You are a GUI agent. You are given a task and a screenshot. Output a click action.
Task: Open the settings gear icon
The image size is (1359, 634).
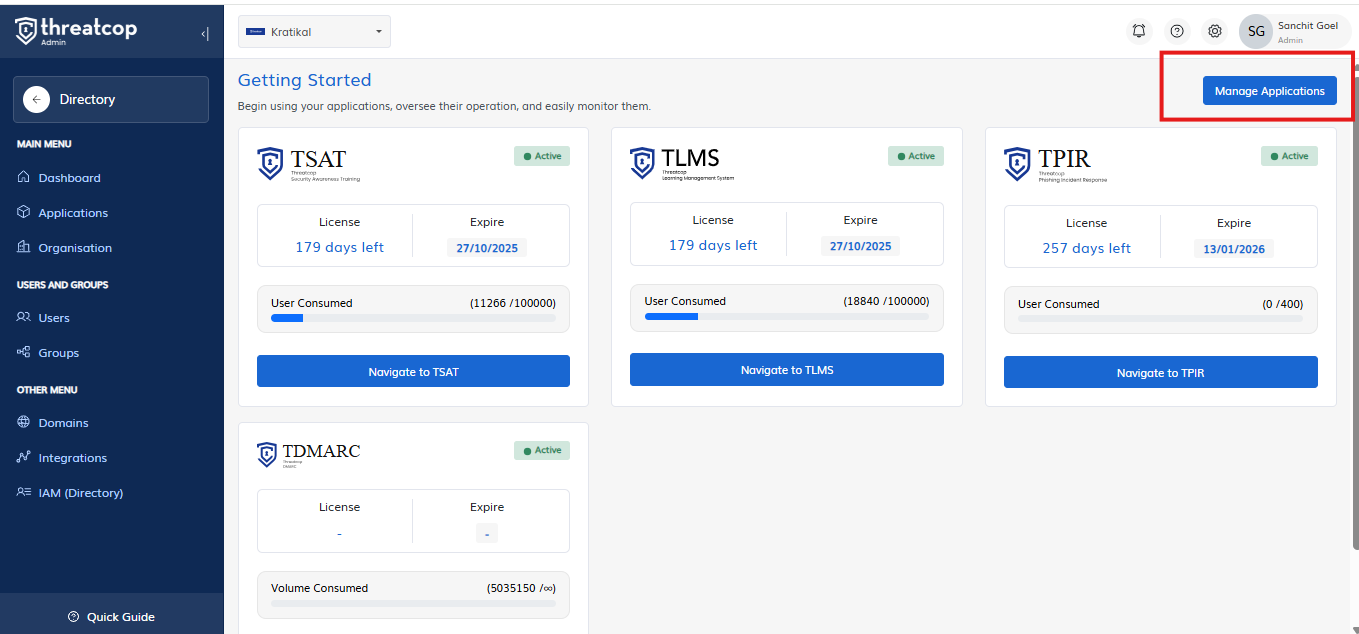pos(1214,31)
